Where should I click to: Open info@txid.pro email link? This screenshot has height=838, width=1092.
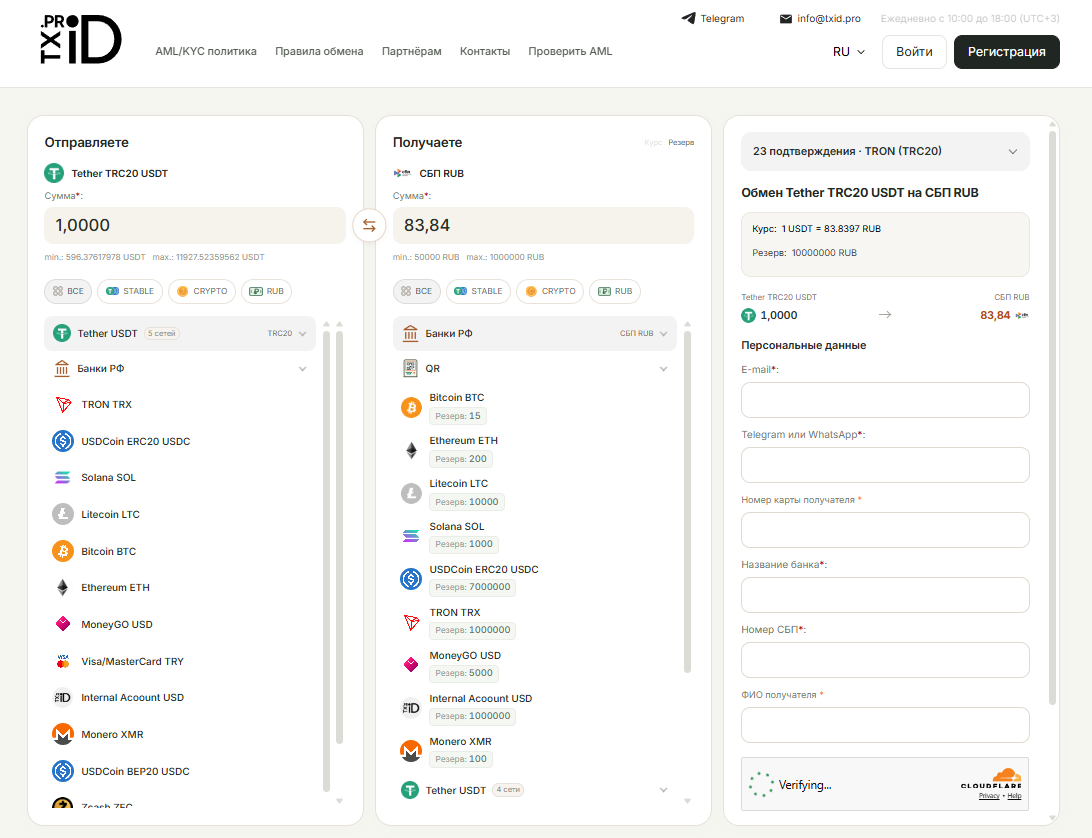click(x=829, y=19)
